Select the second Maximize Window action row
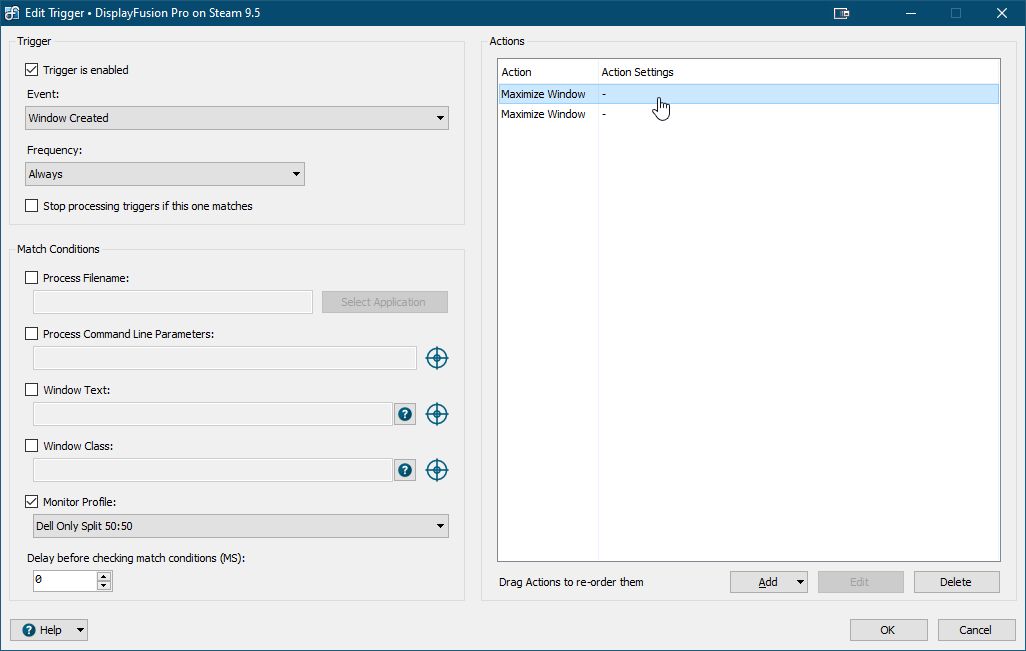 click(x=544, y=114)
